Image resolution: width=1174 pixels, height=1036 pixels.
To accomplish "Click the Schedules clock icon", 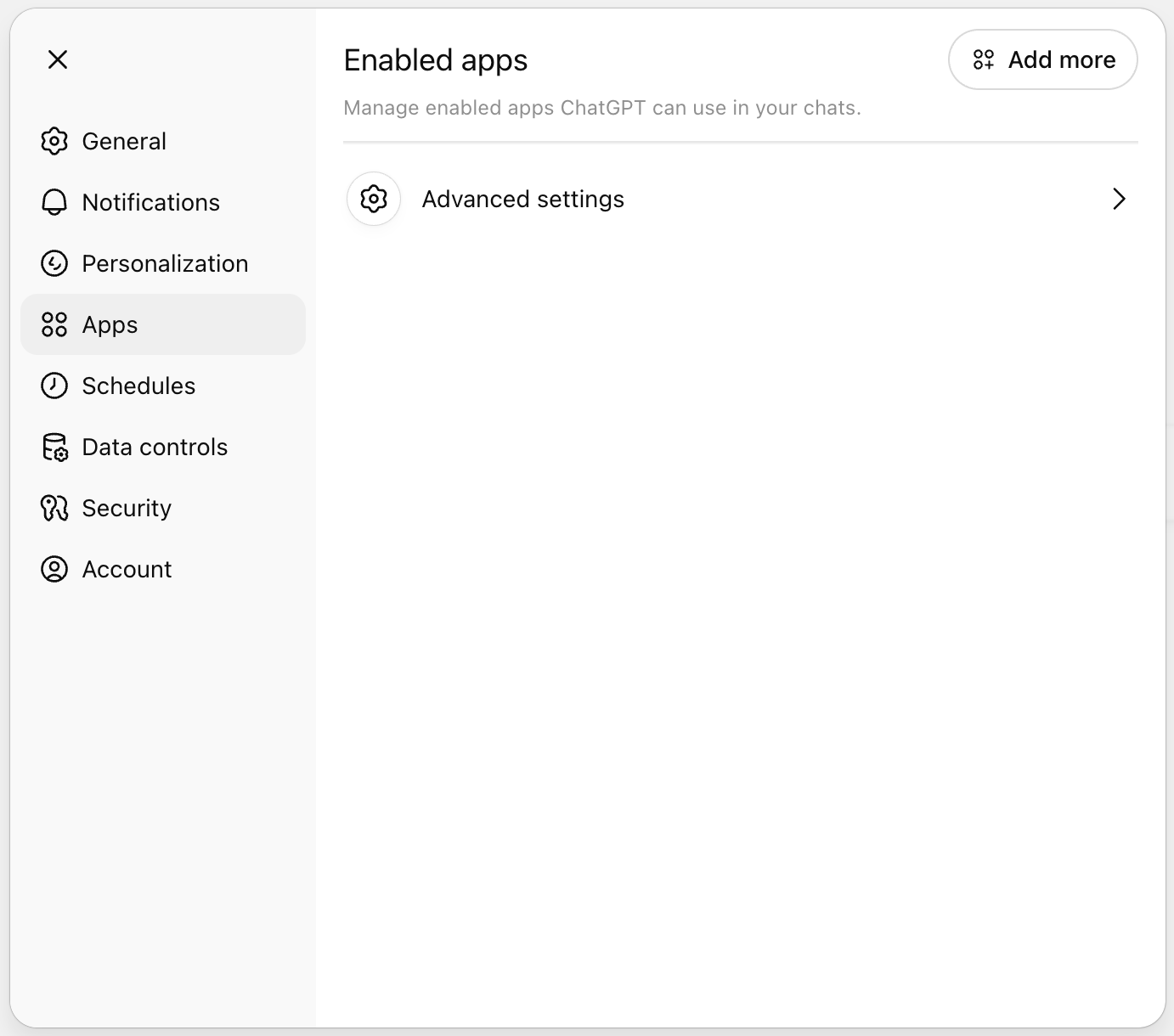I will 54,386.
